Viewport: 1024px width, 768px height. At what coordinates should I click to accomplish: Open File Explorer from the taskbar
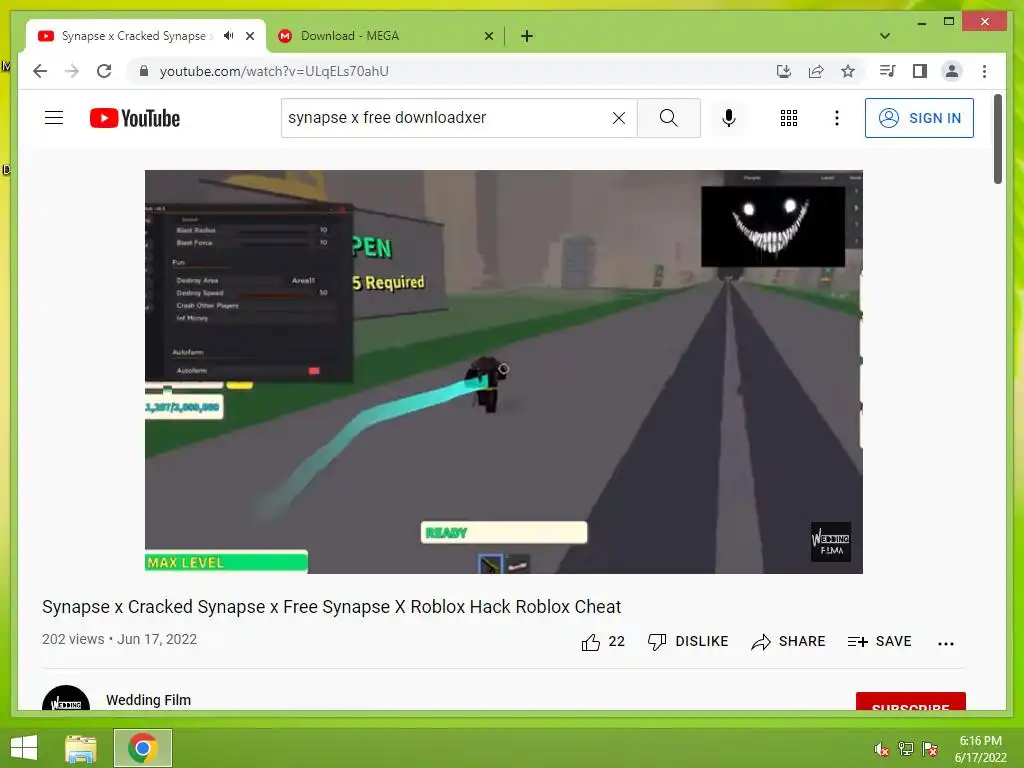81,748
